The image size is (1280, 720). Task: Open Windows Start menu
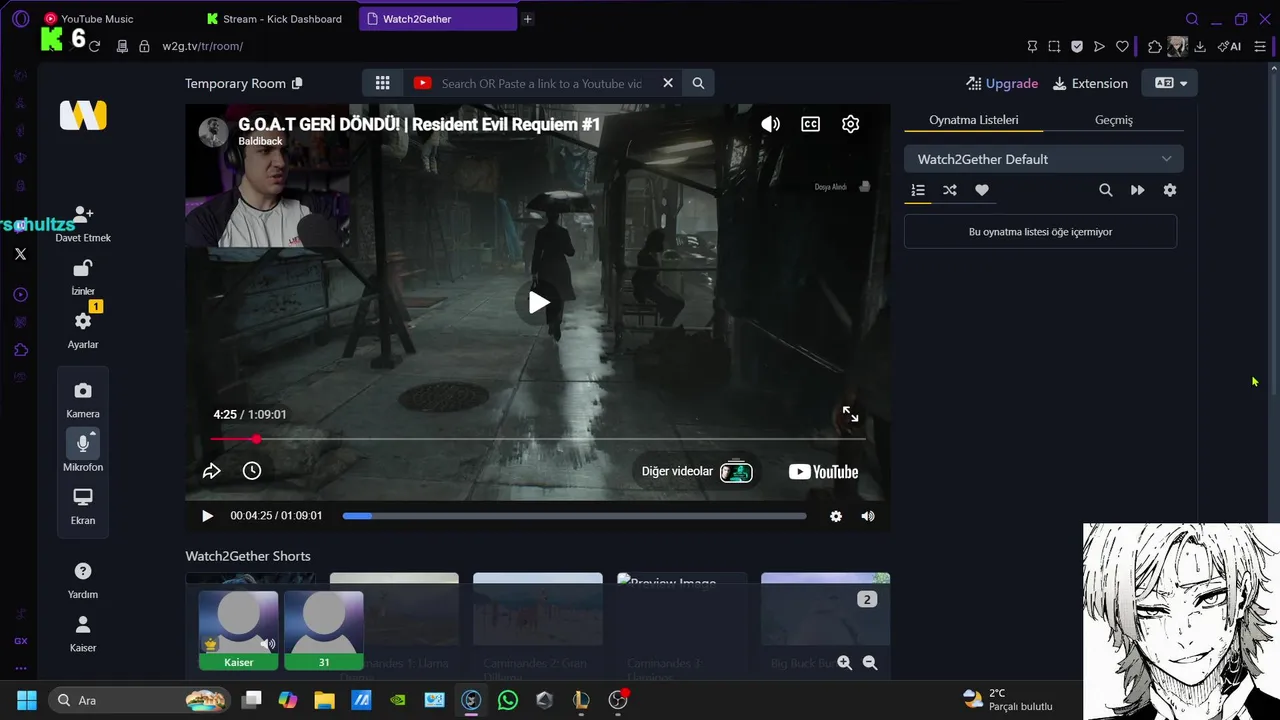(27, 700)
